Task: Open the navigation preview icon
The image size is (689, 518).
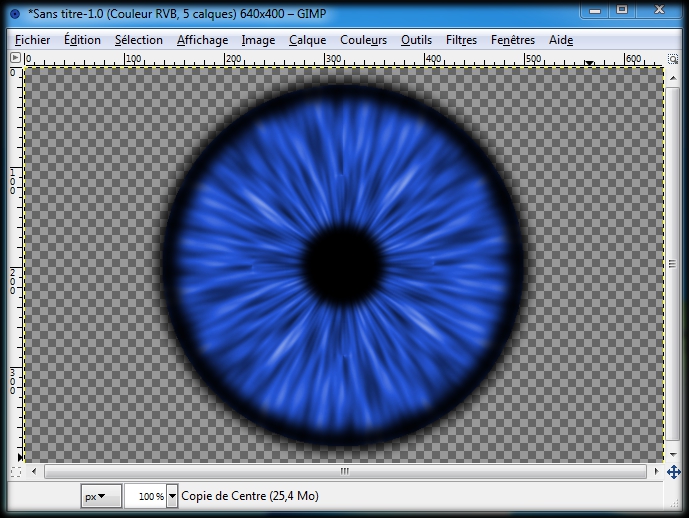Action: coord(673,471)
